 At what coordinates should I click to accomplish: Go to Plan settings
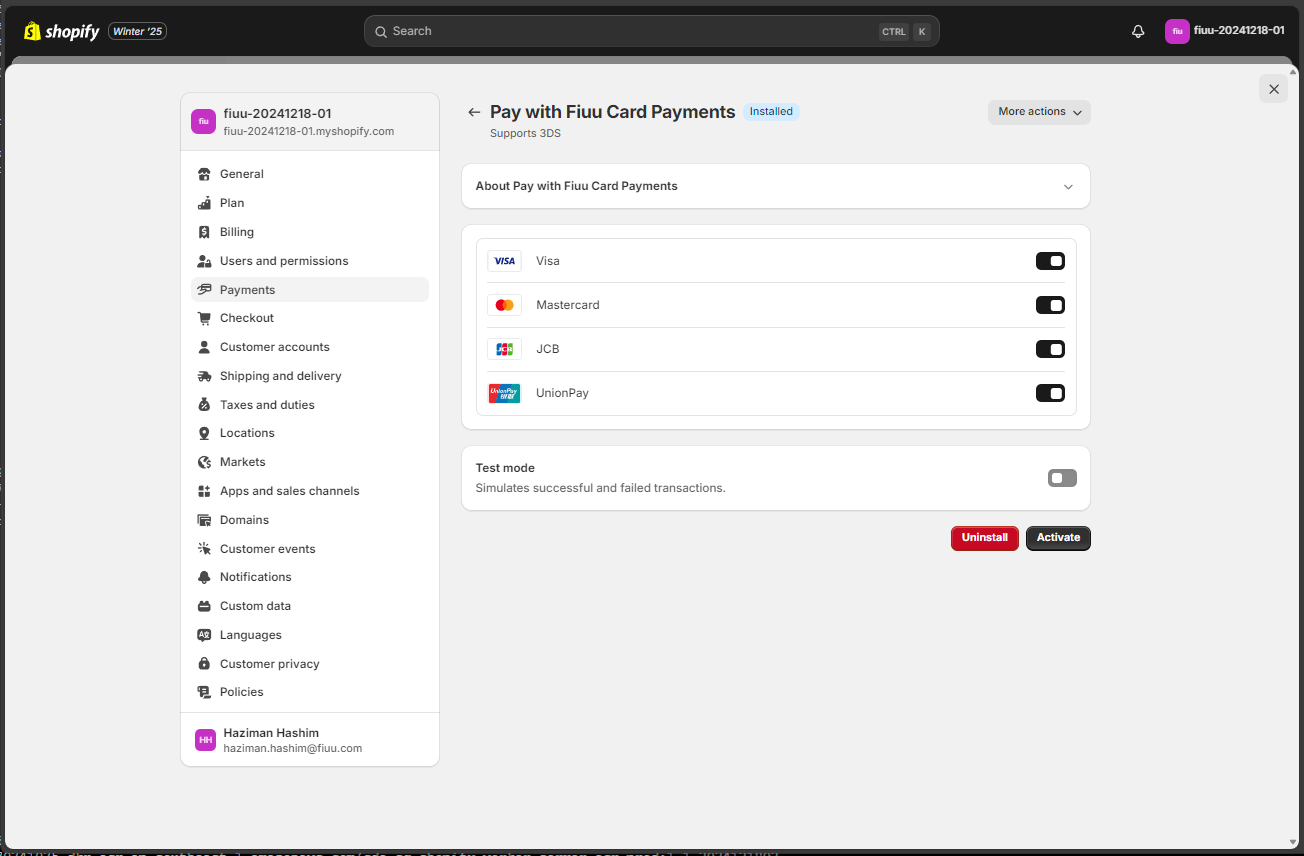tap(310, 203)
